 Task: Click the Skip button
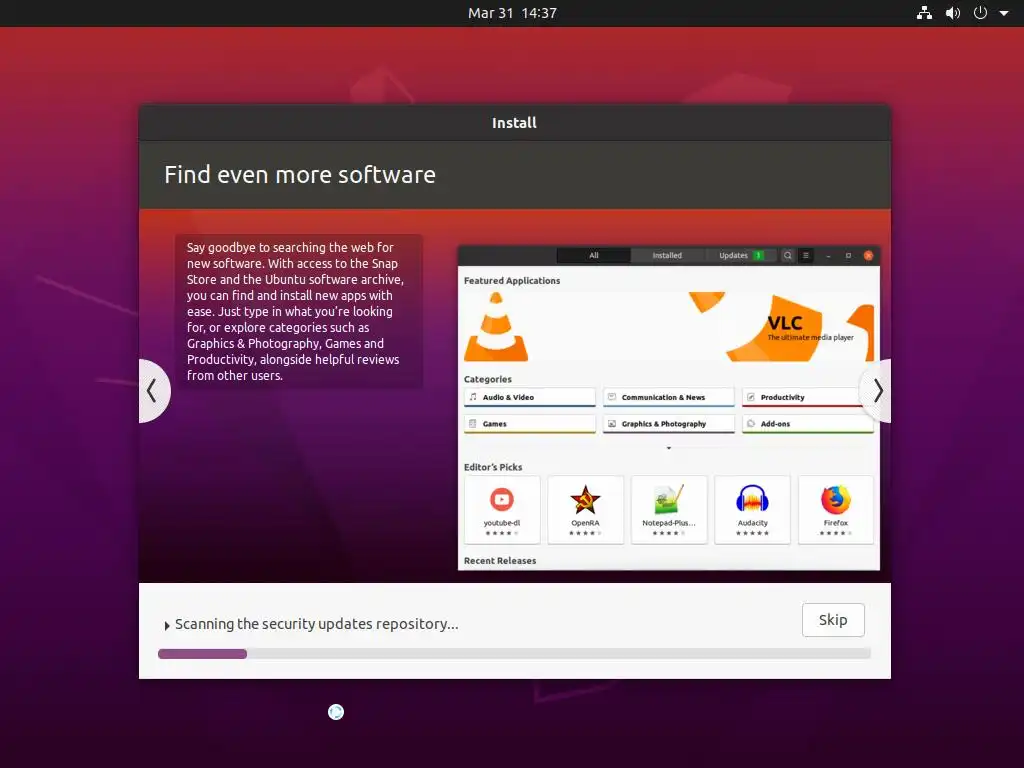click(833, 620)
